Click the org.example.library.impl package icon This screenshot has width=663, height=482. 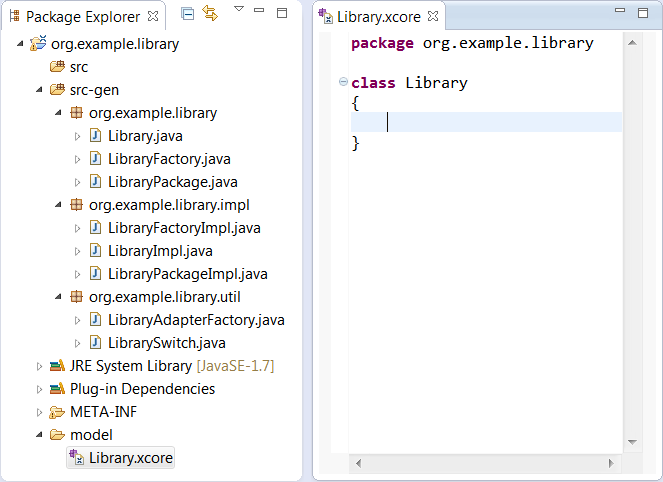click(x=77, y=205)
